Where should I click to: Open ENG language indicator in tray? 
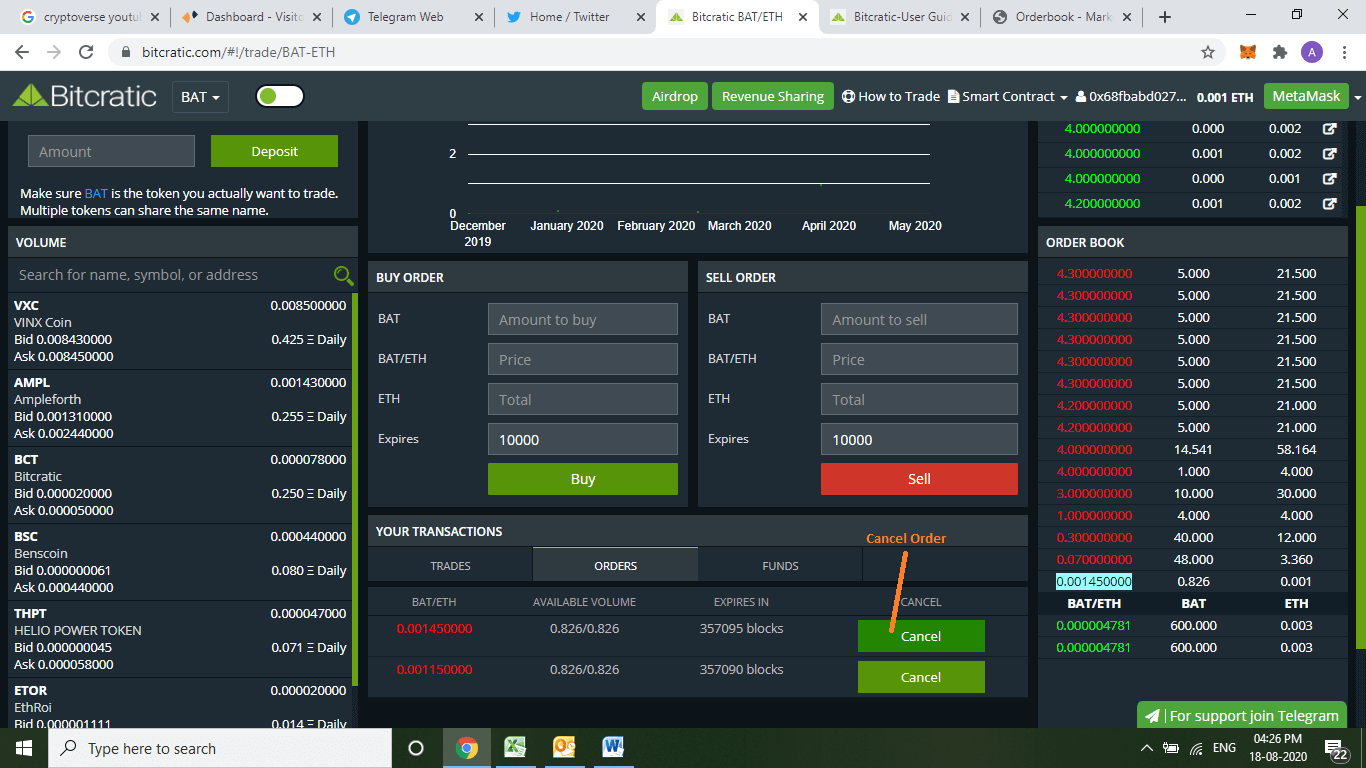tap(1224, 748)
